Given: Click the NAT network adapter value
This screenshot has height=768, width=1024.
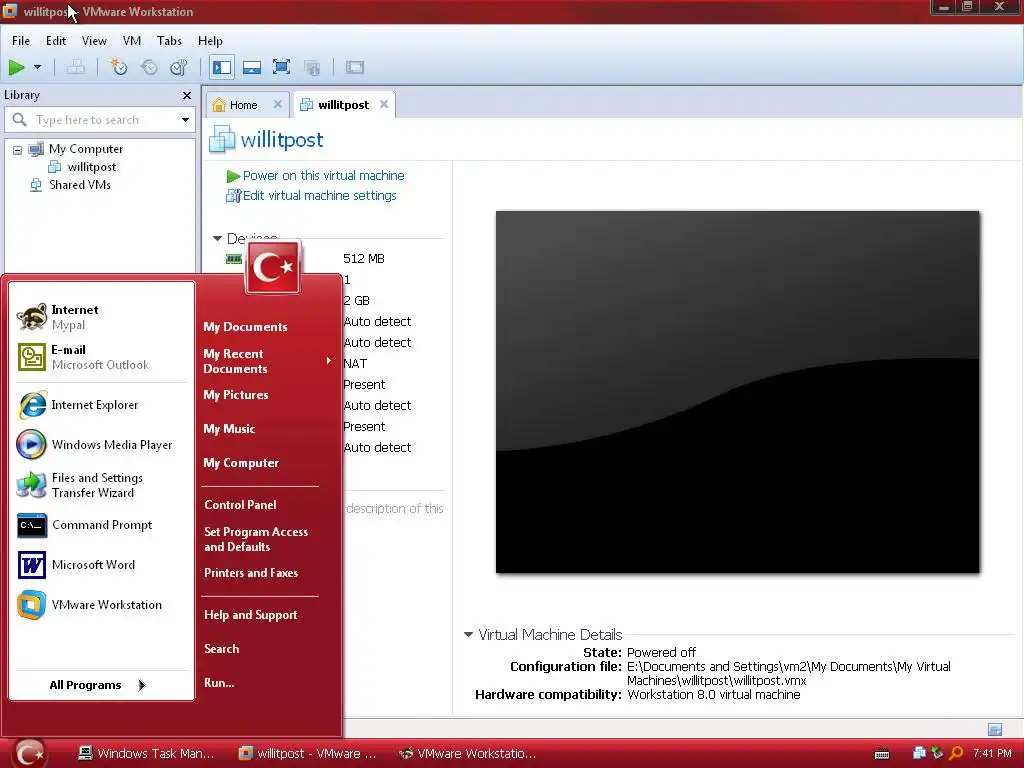Looking at the screenshot, I should [355, 364].
